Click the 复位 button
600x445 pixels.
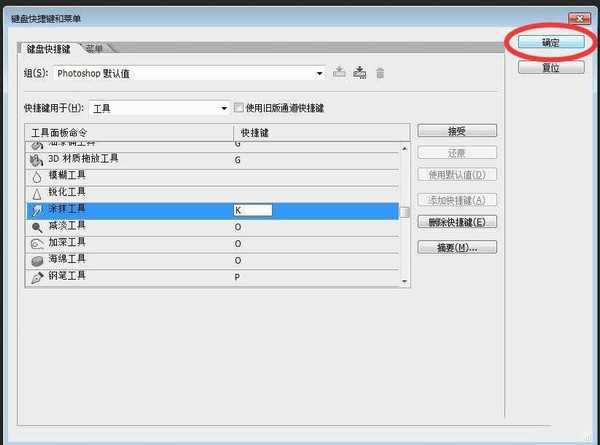coord(551,68)
